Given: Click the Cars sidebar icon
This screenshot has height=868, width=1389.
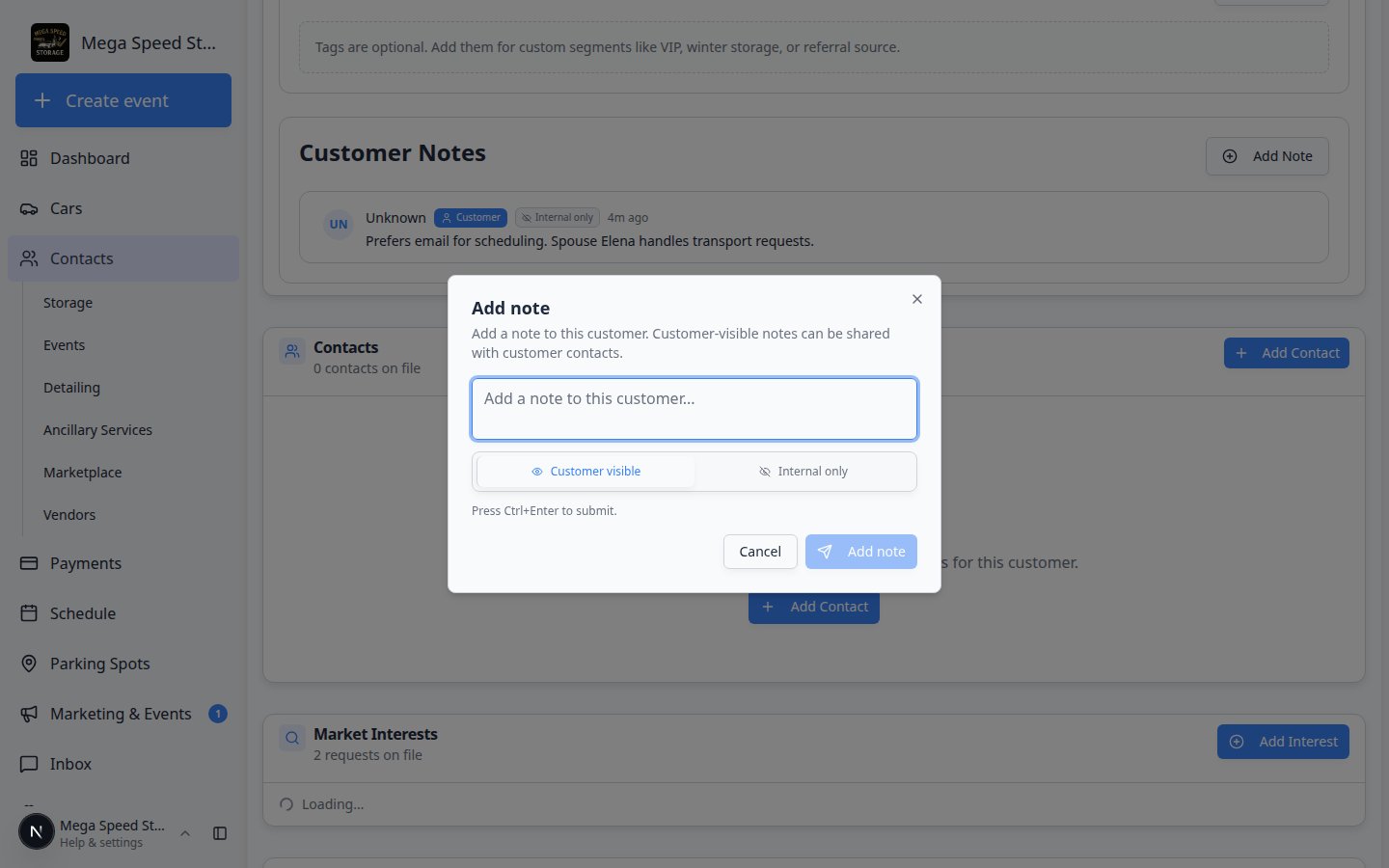Looking at the screenshot, I should pyautogui.click(x=29, y=208).
